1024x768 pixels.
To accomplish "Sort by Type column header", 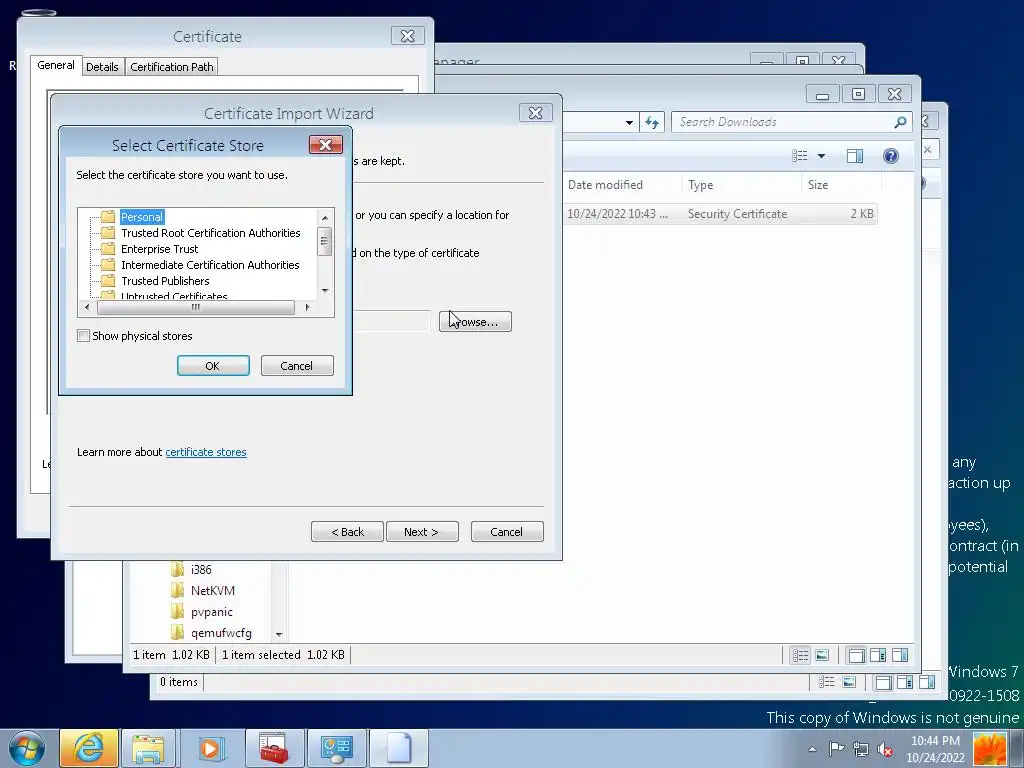I will coord(701,185).
